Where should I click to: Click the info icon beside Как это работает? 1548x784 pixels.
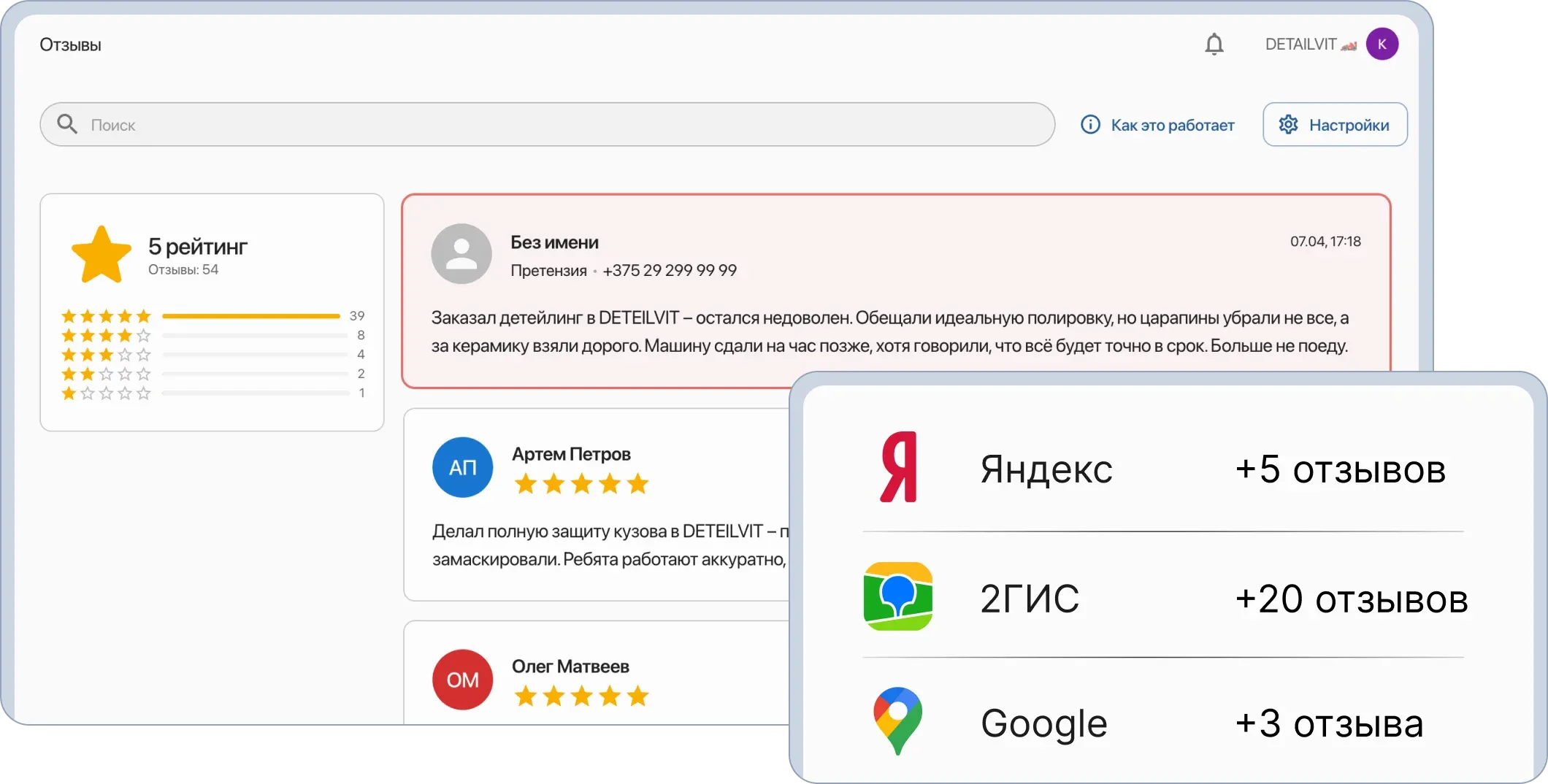coord(1089,124)
